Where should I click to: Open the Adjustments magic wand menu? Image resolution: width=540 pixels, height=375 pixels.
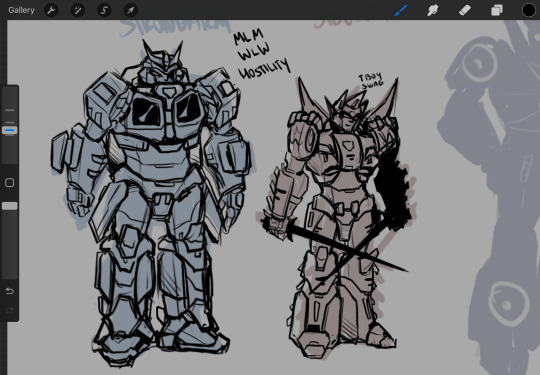coord(78,10)
